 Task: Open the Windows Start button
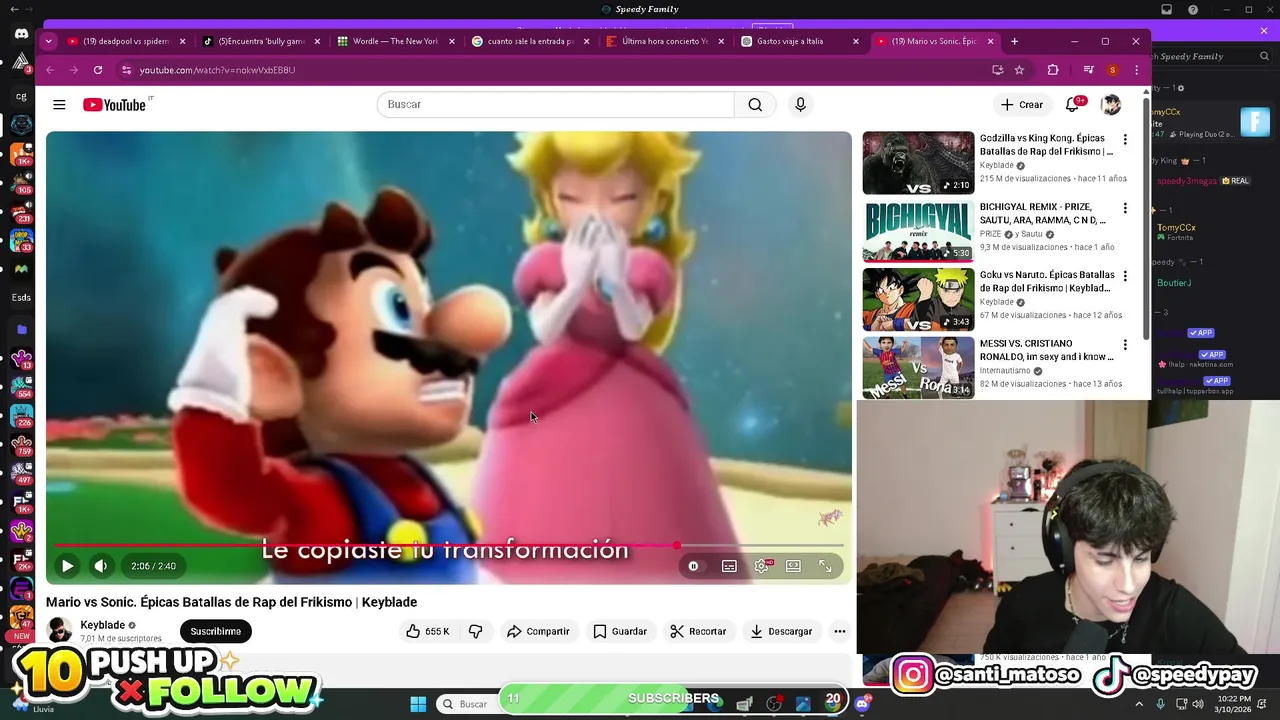pos(418,704)
